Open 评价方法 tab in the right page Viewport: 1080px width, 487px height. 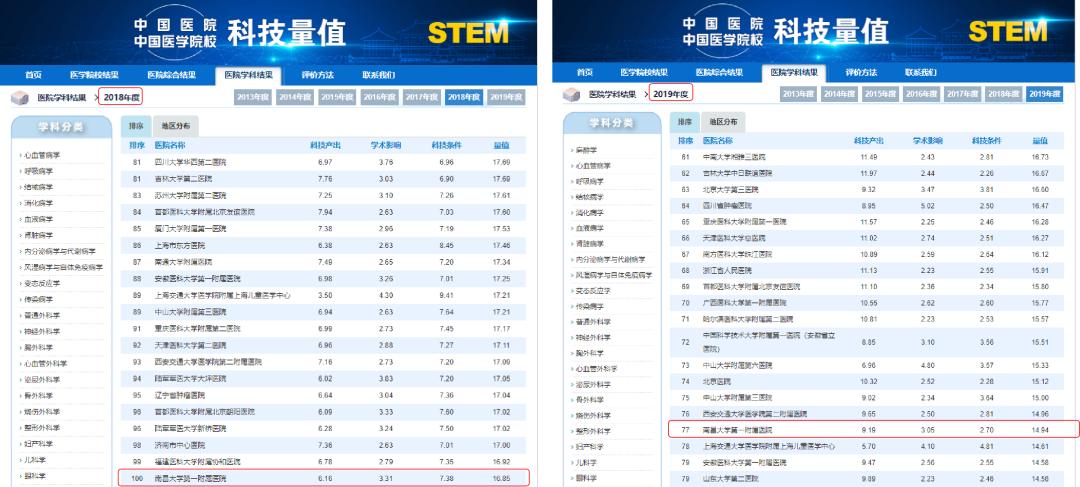click(862, 72)
